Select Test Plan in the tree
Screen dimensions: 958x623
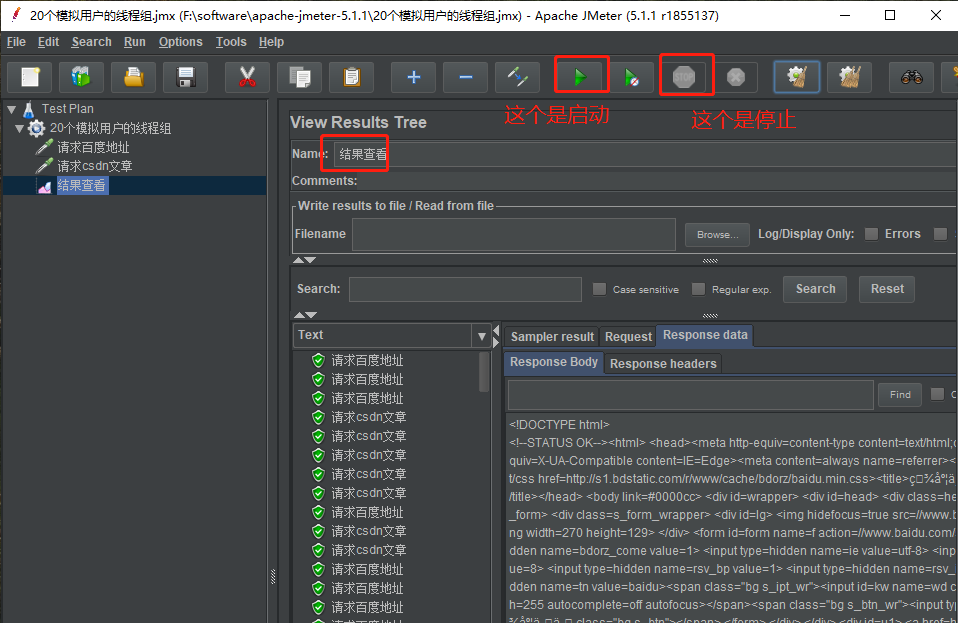coord(67,109)
